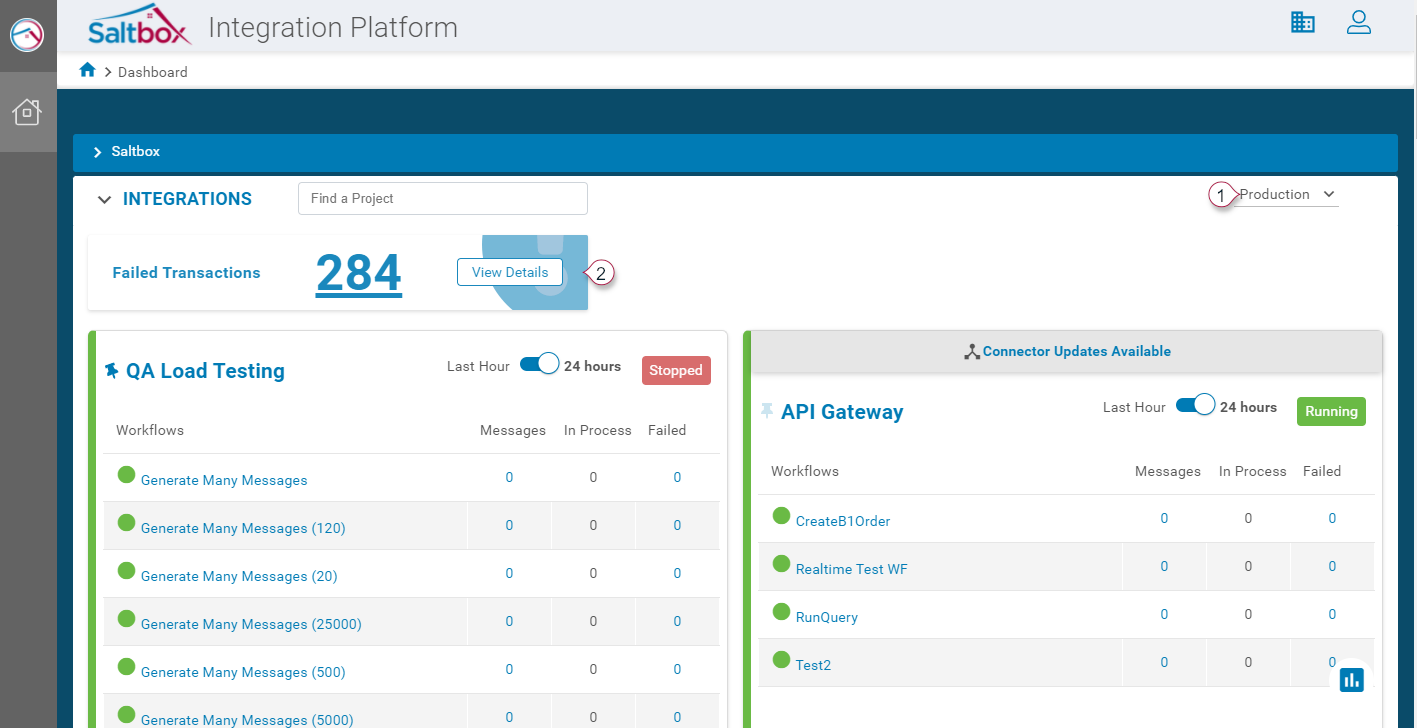Open Generate Many Messages (500) workflow
The width and height of the screenshot is (1417, 728).
[x=243, y=672]
